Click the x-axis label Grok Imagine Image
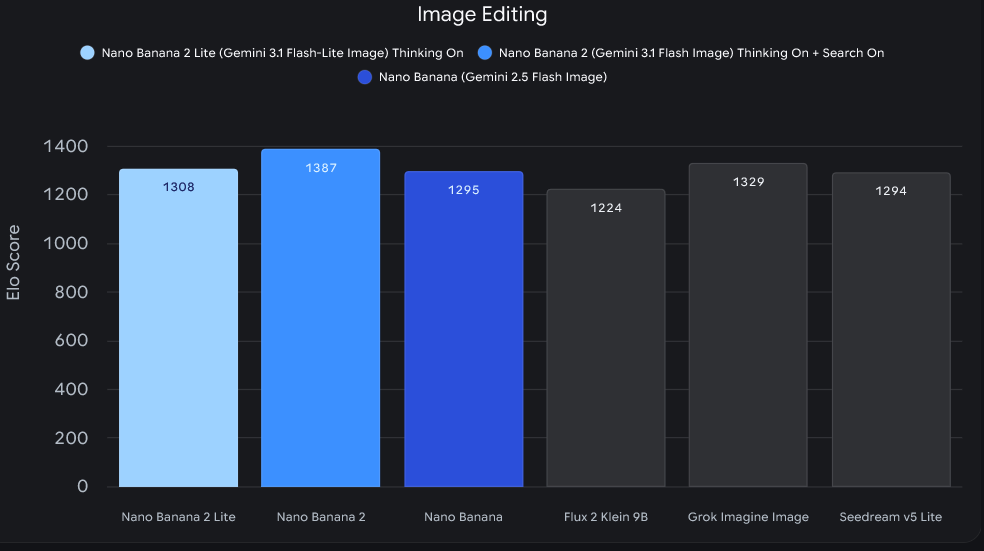Screen dimensions: 984x551 [x=748, y=517]
